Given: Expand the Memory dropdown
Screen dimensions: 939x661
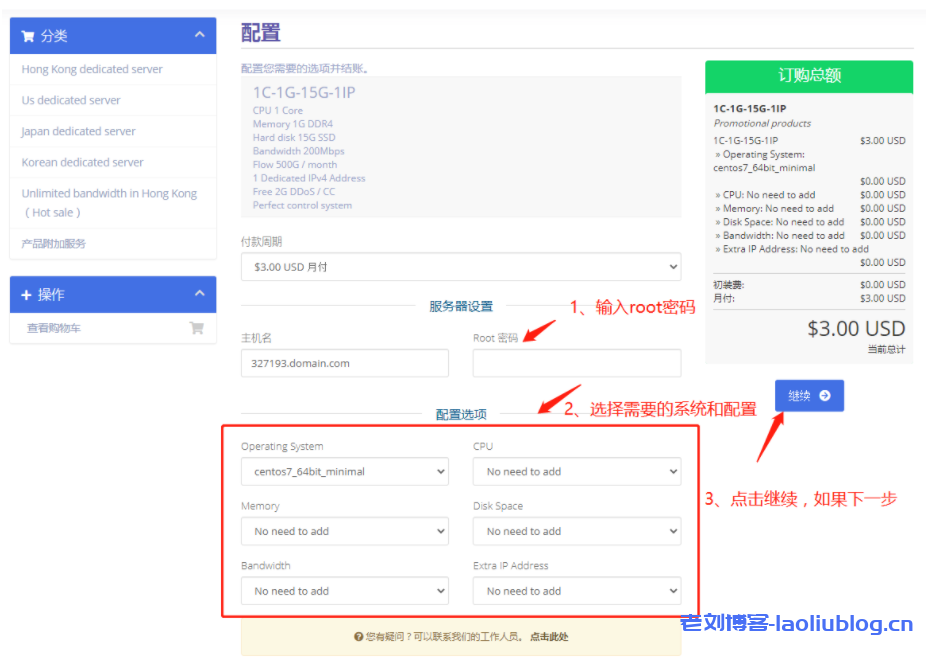Looking at the screenshot, I should (344, 531).
